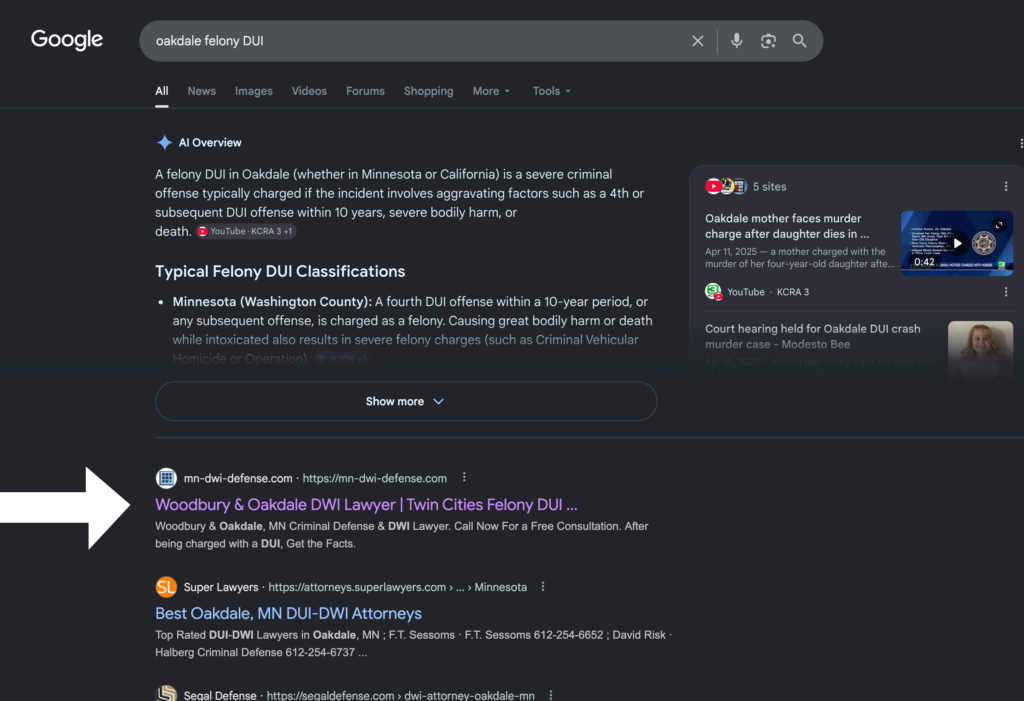Click the attorneys.superlawyers.com breadcrumb URL
This screenshot has width=1024, height=701.
(x=397, y=587)
